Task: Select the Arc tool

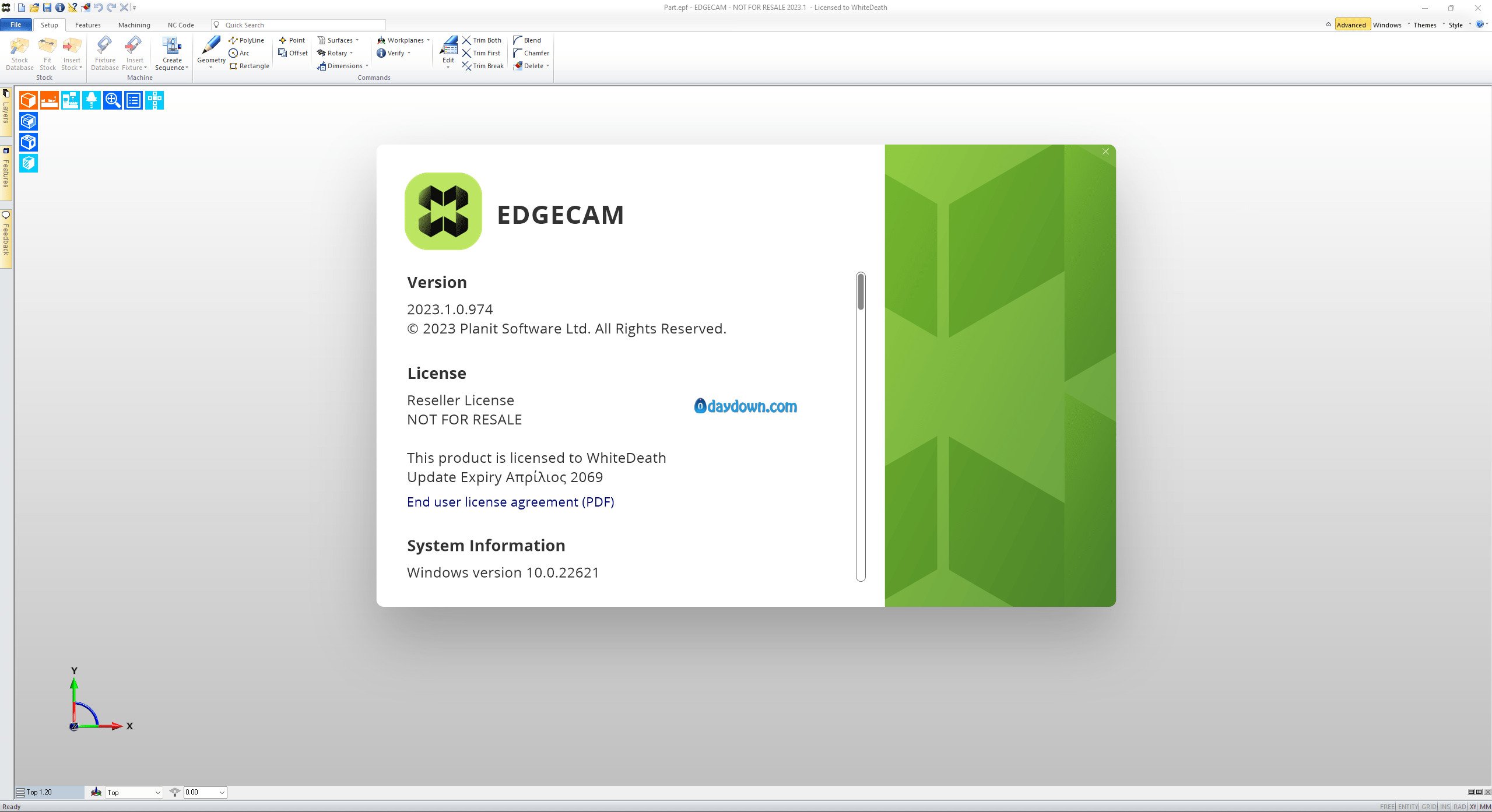Action: click(239, 53)
